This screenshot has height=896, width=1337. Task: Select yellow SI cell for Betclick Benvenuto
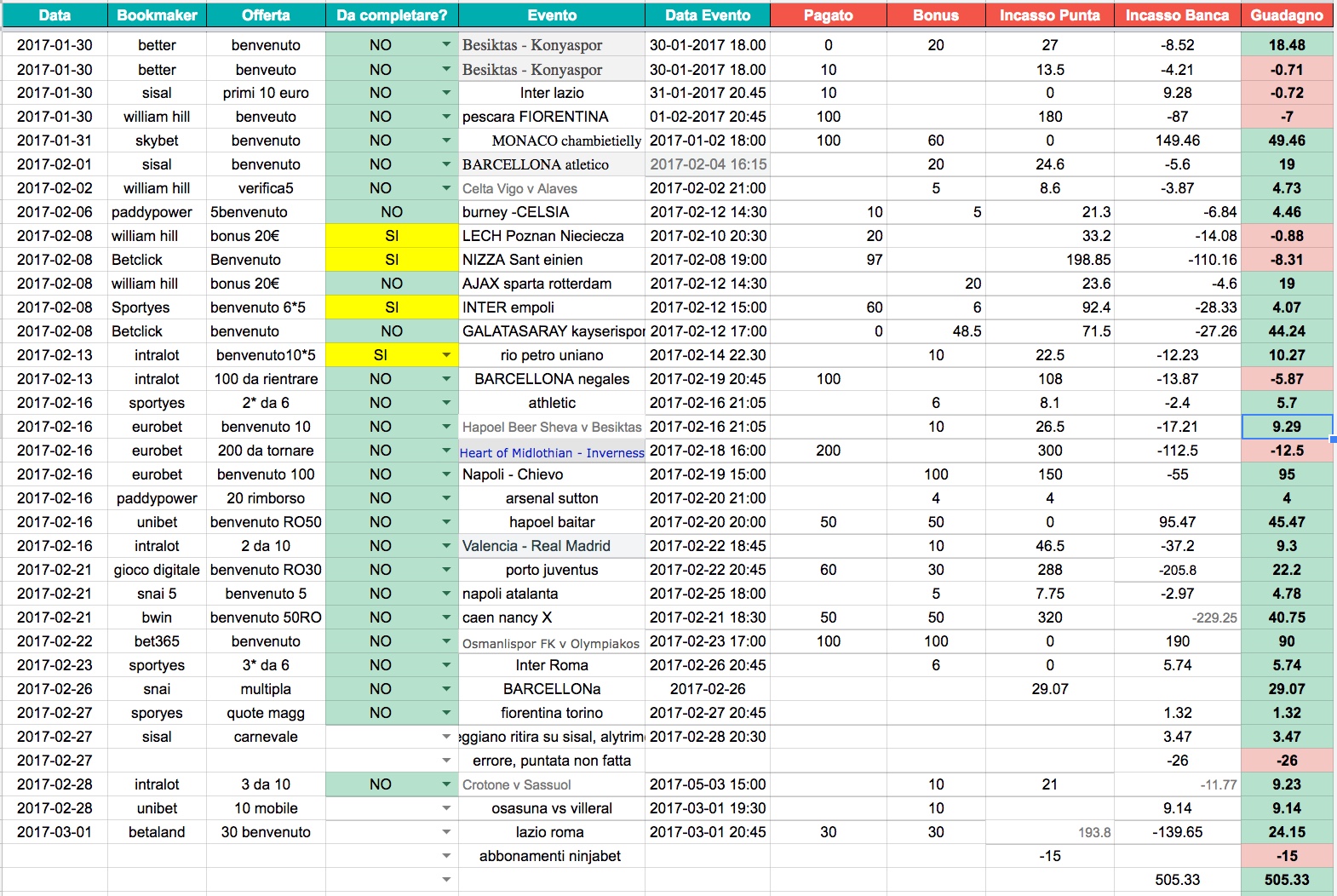(392, 260)
